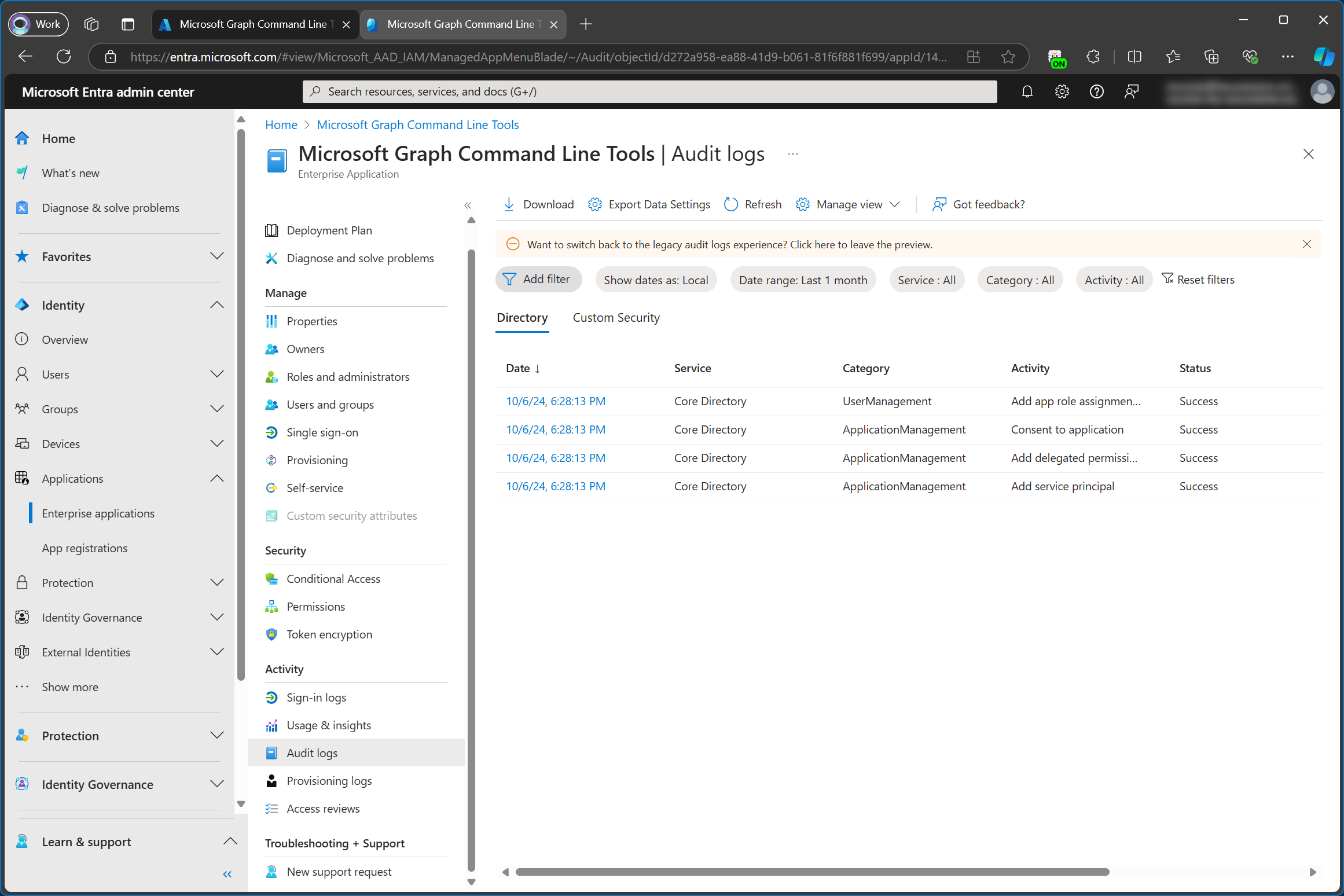Open the Category filter dropdown
Image resolution: width=1344 pixels, height=896 pixels.
click(x=1019, y=279)
